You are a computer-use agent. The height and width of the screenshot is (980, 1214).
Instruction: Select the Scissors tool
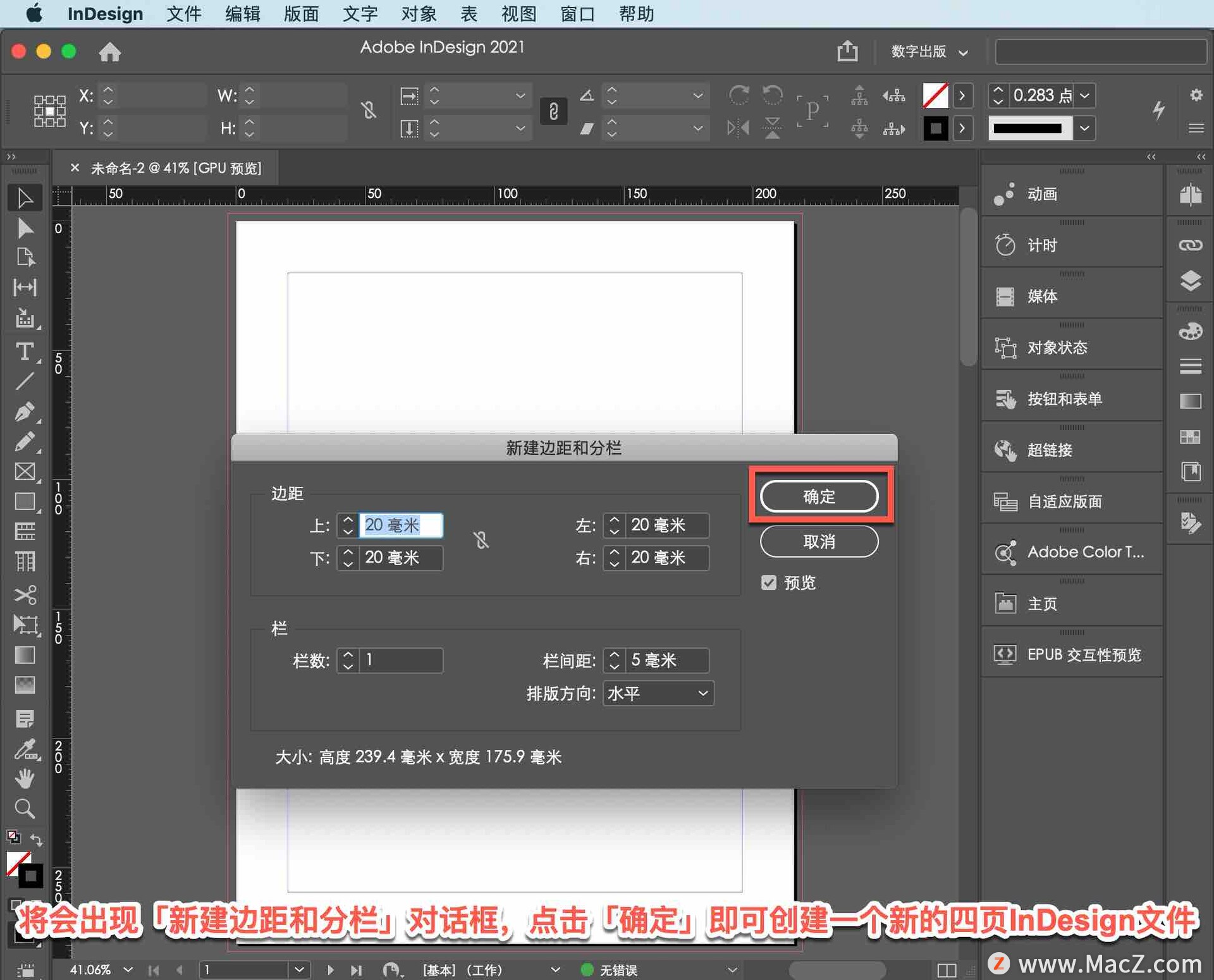coord(25,595)
